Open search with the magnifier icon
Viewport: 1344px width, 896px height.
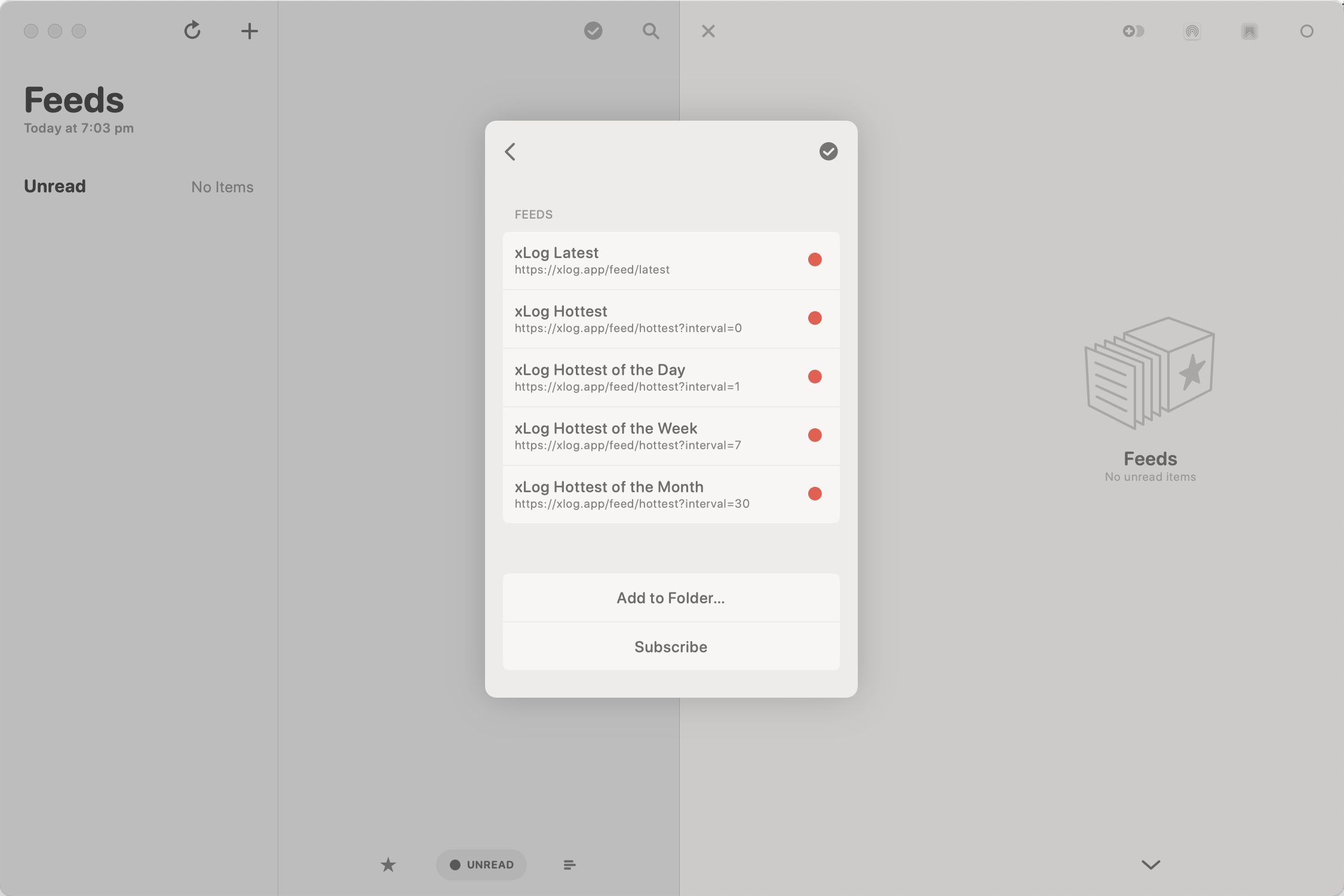point(650,31)
